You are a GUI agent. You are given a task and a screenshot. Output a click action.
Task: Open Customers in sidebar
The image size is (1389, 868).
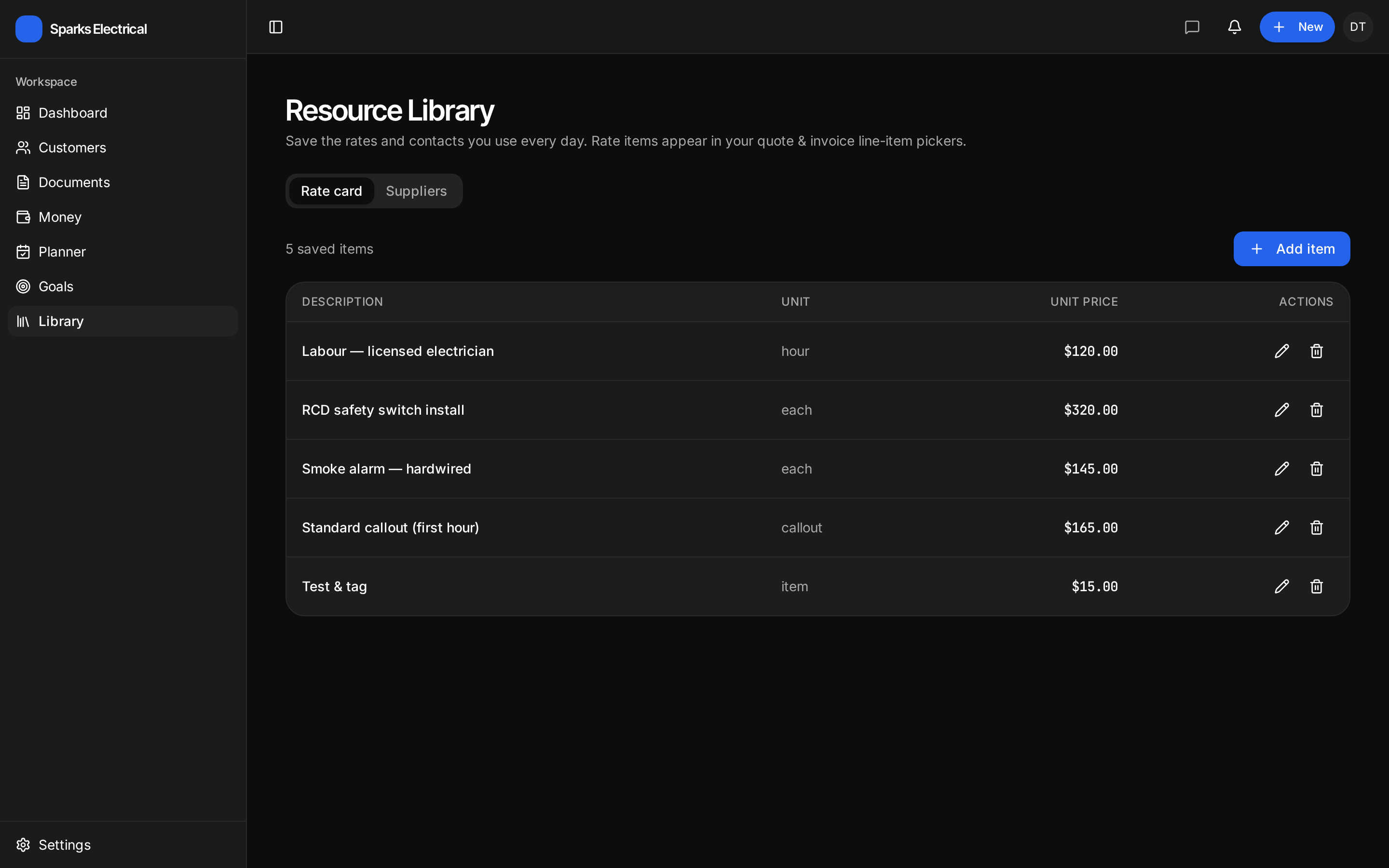pyautogui.click(x=123, y=148)
